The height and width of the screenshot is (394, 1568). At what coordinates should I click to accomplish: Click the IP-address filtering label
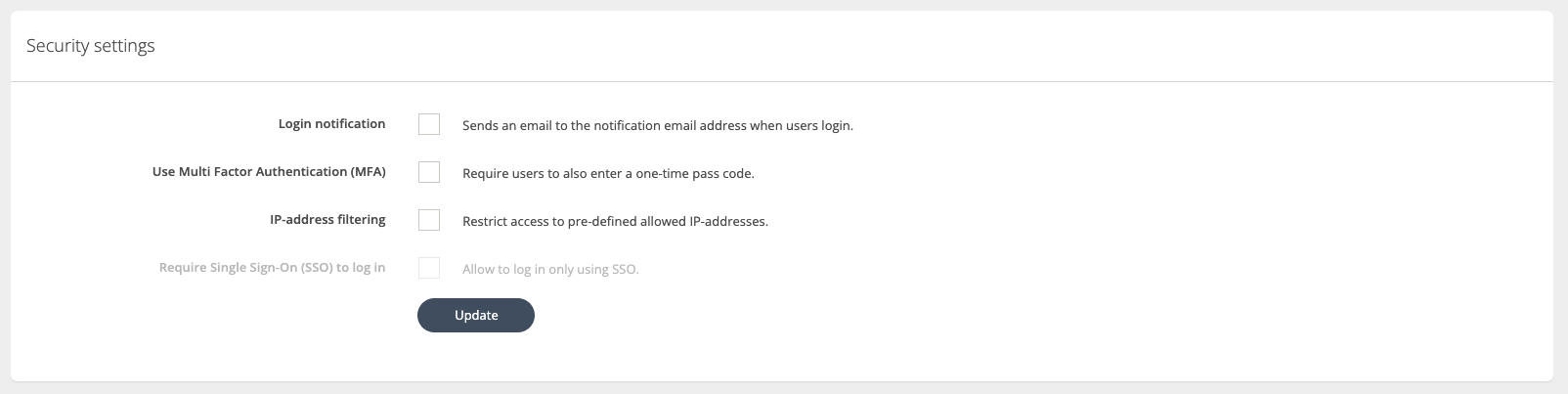327,220
